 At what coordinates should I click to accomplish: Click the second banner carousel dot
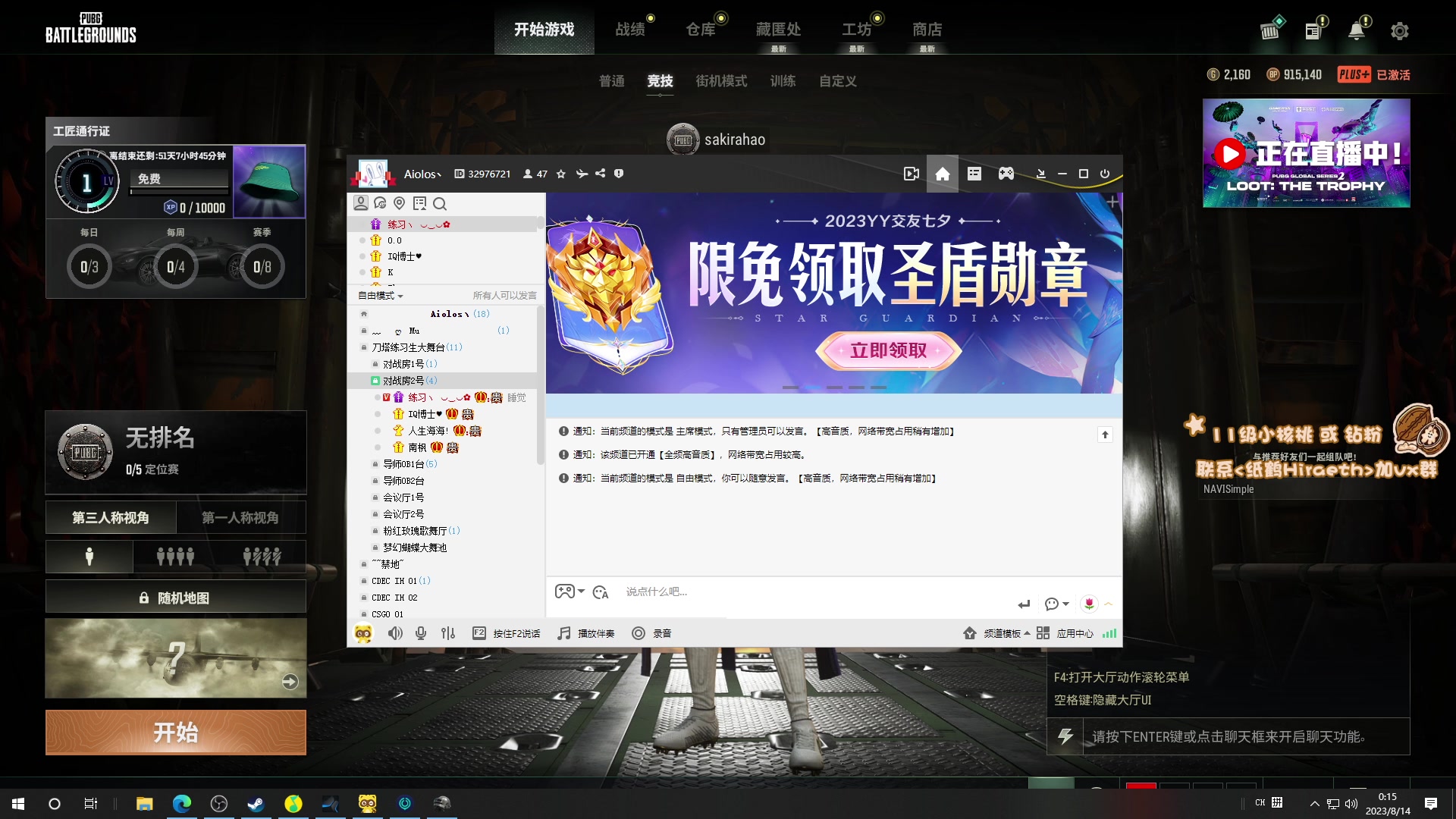click(x=813, y=387)
